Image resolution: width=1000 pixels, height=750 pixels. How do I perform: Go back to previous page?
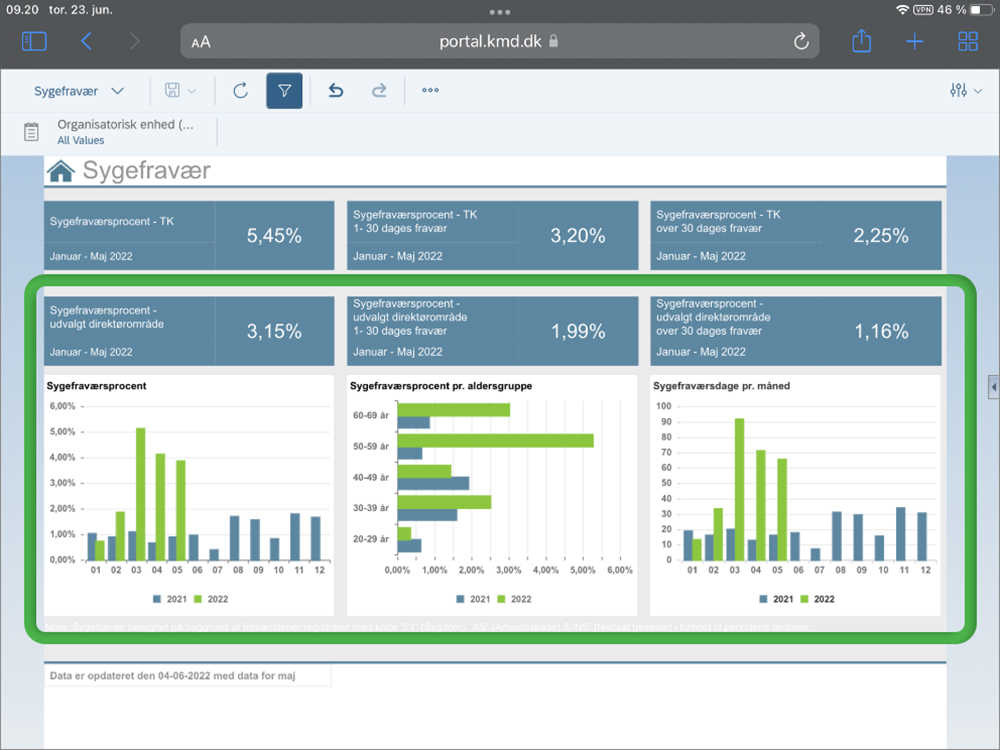[86, 41]
